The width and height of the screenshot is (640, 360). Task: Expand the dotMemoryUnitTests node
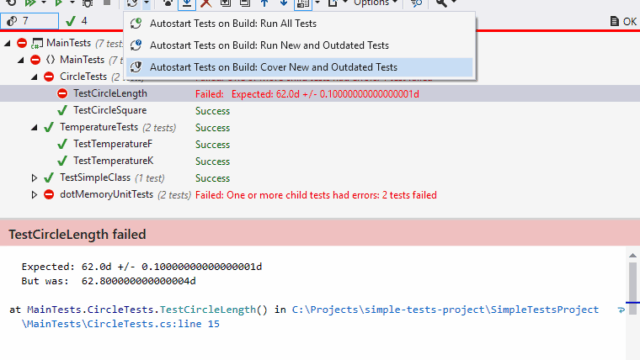click(x=34, y=195)
